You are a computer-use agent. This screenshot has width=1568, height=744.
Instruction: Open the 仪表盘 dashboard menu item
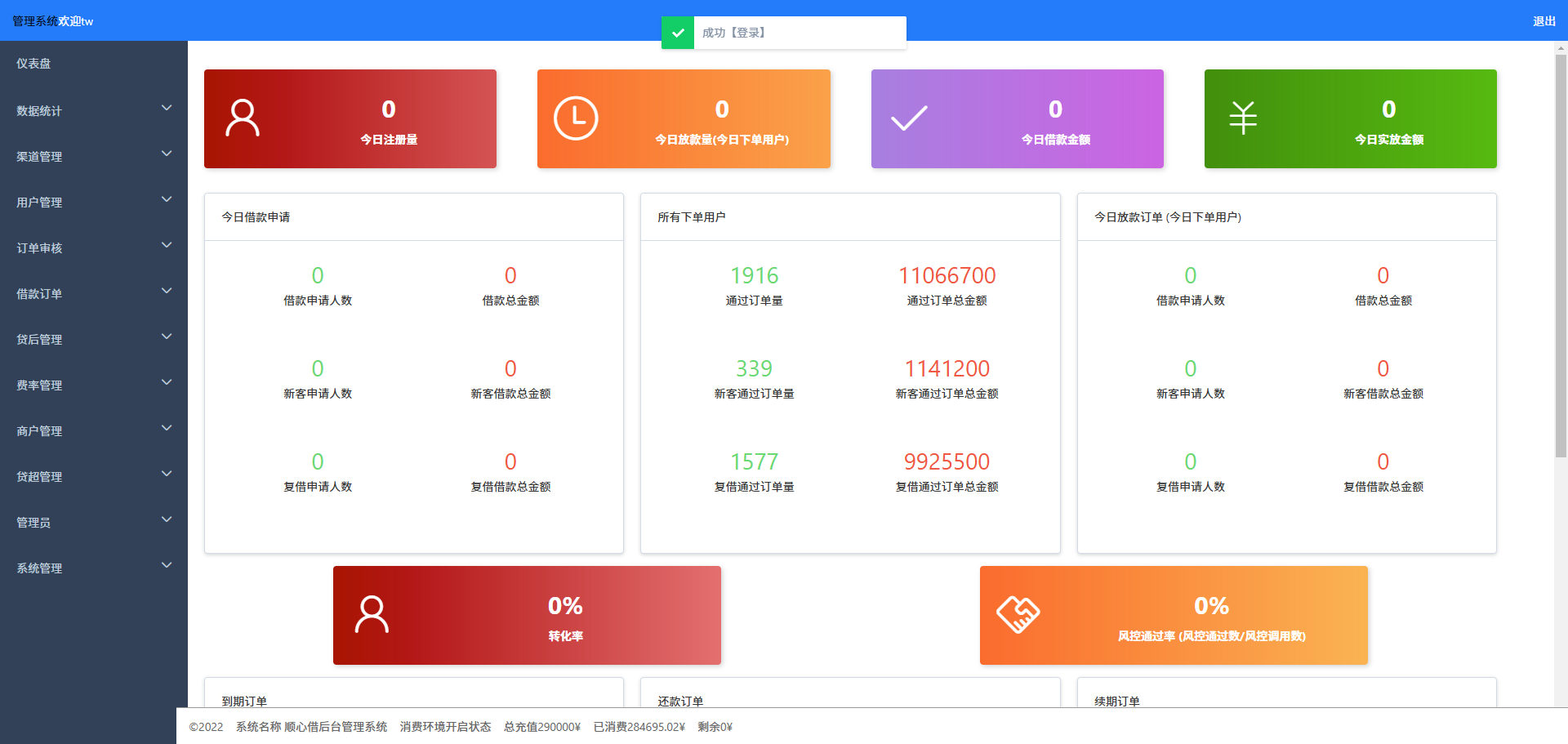click(x=94, y=64)
